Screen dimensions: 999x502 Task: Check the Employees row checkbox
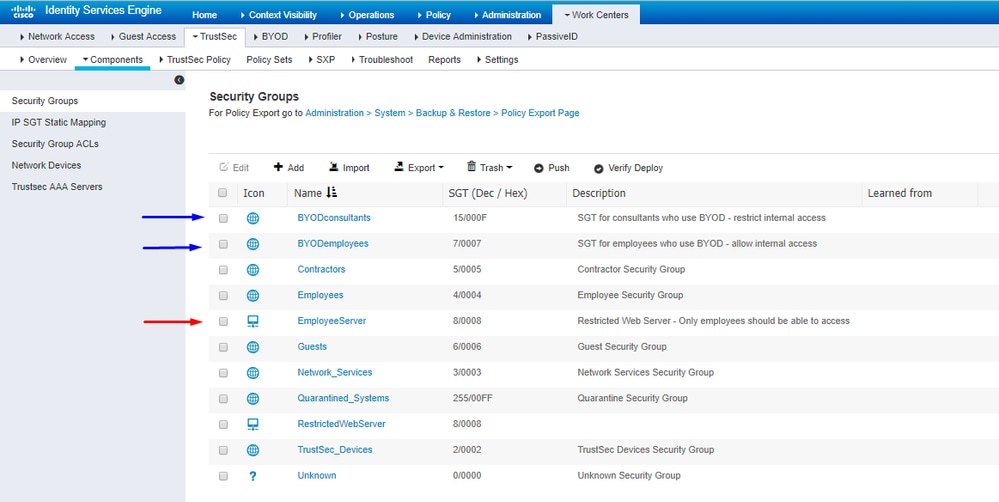[223, 296]
